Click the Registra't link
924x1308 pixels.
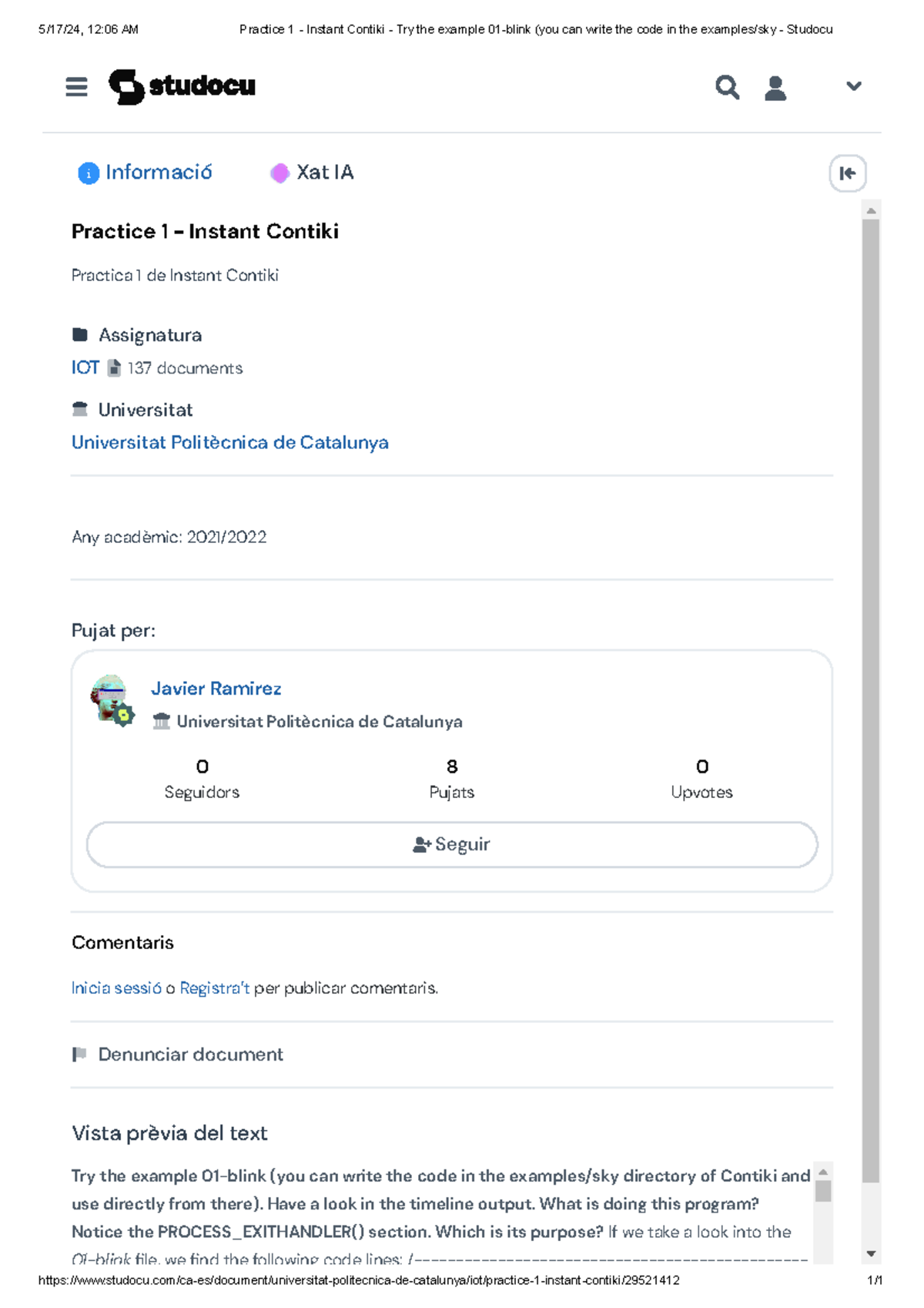coord(214,988)
